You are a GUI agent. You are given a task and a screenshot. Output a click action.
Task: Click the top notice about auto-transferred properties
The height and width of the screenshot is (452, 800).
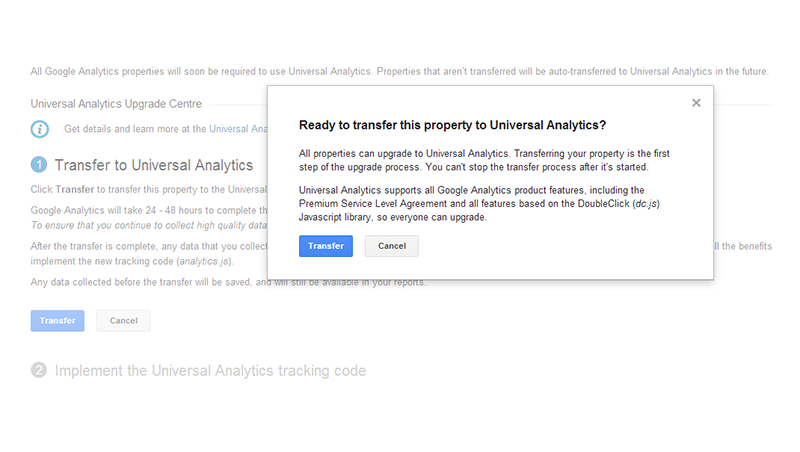point(400,72)
